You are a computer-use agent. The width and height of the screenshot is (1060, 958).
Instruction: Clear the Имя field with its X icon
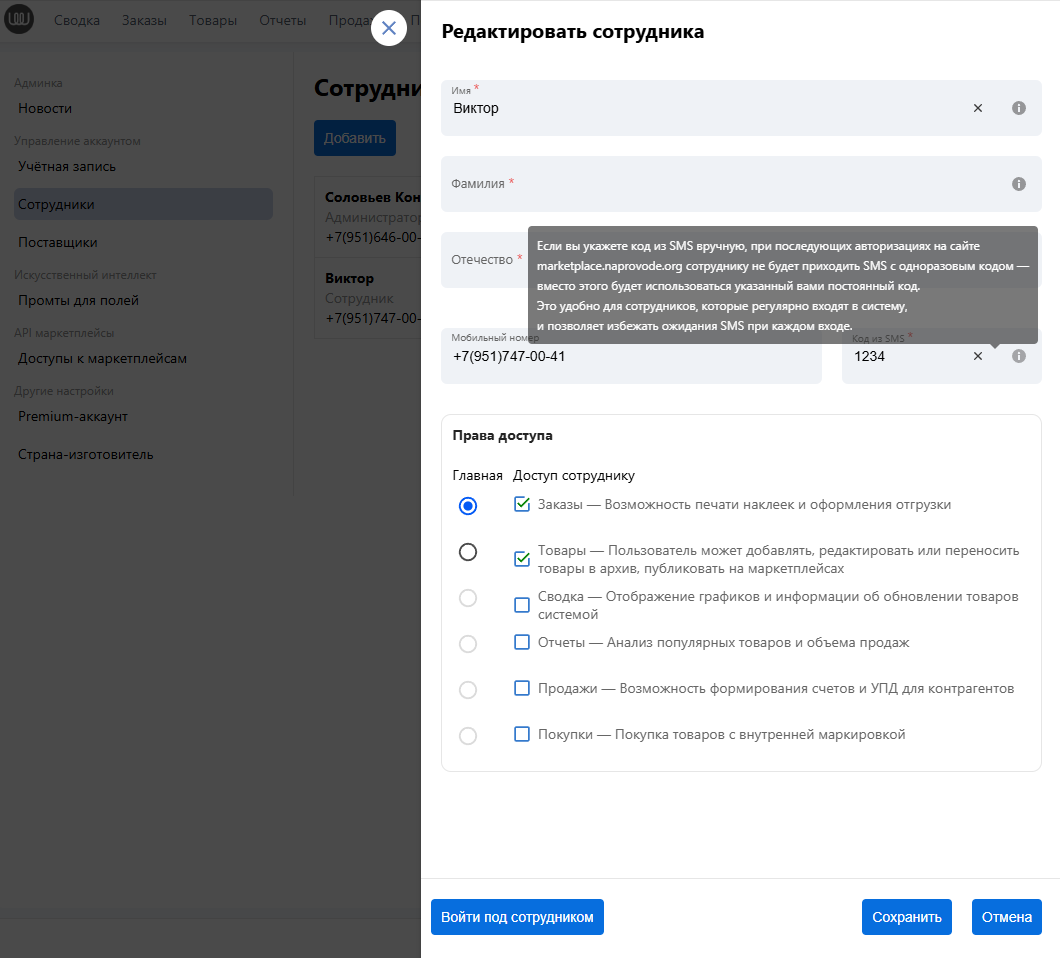[x=978, y=108]
